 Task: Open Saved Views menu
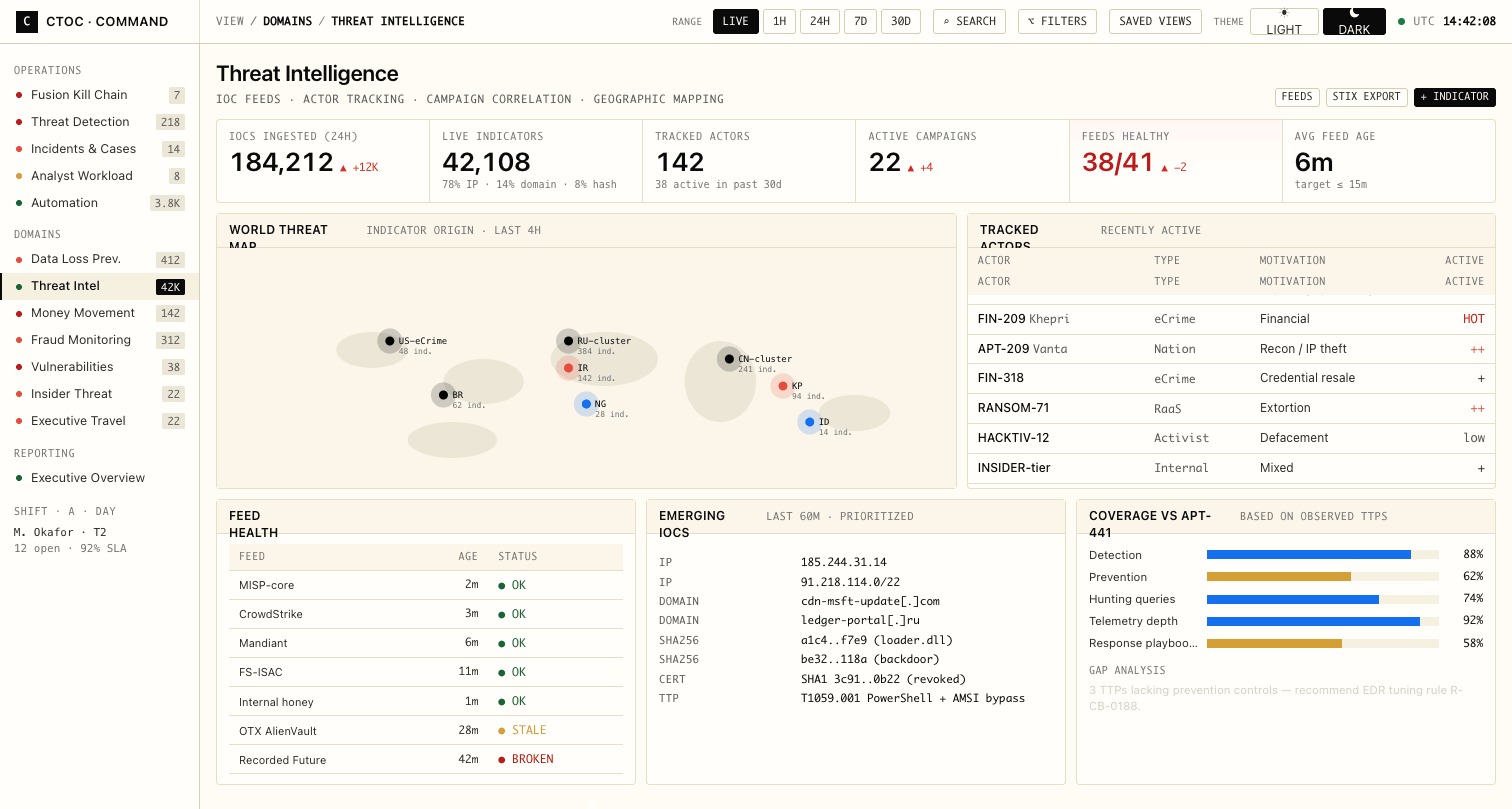[x=1155, y=21]
